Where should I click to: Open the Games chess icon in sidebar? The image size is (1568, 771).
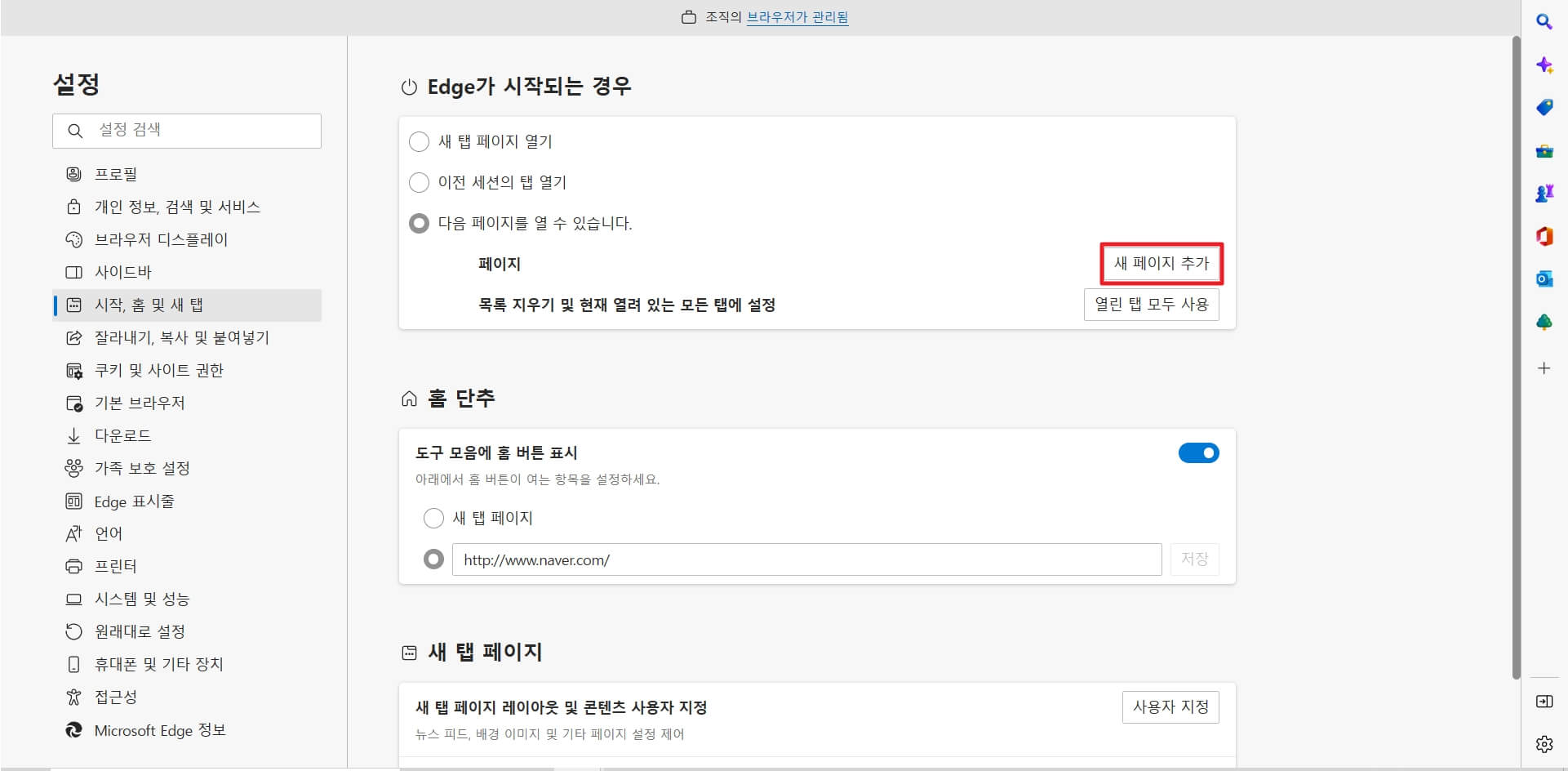coord(1544,194)
